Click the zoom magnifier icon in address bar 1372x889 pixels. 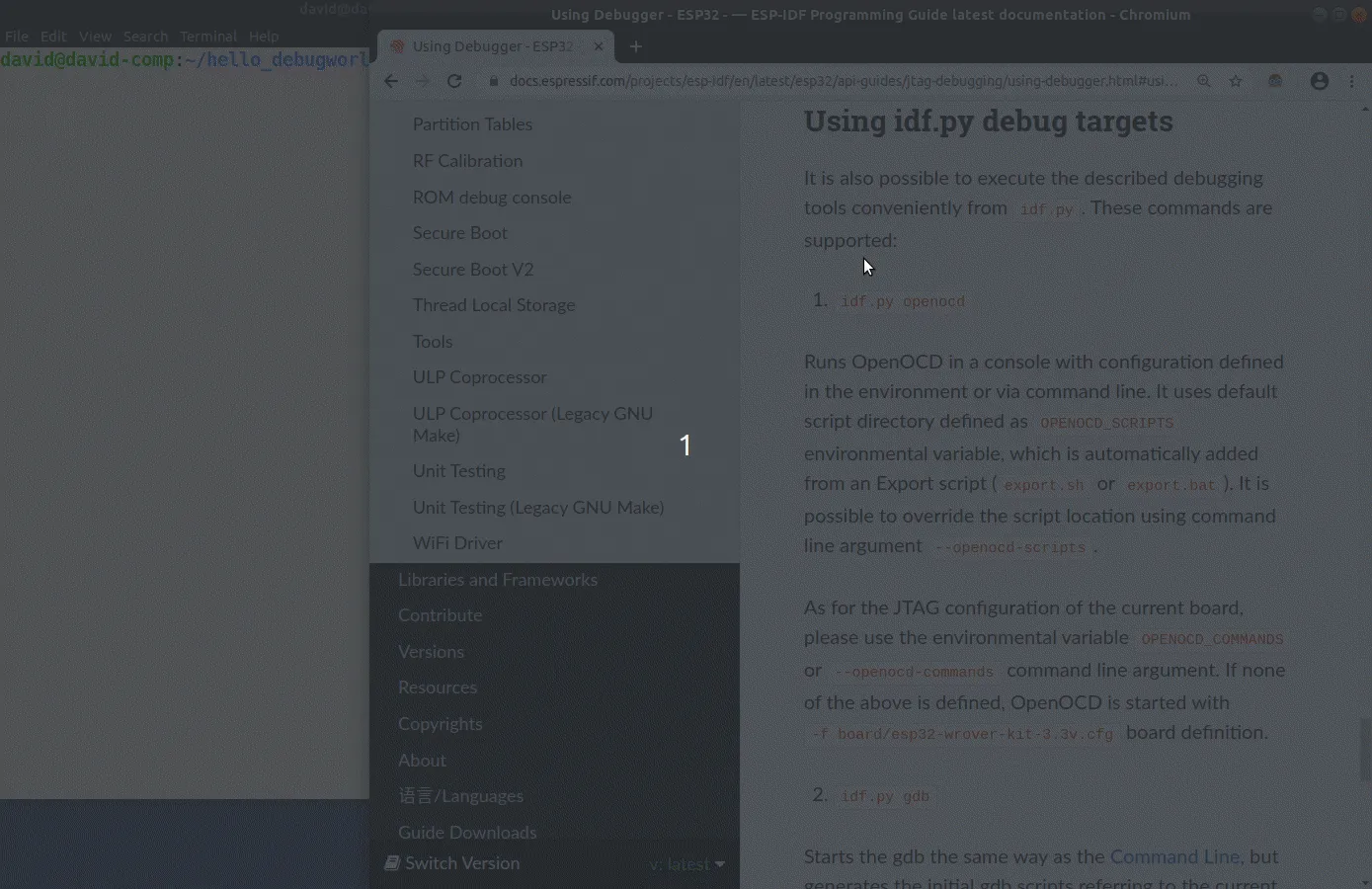pyautogui.click(x=1203, y=81)
